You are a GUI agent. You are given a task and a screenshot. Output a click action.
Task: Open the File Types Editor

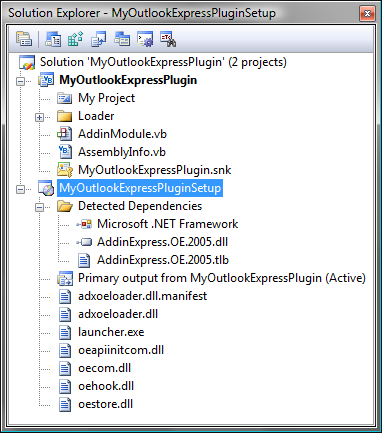click(x=99, y=40)
